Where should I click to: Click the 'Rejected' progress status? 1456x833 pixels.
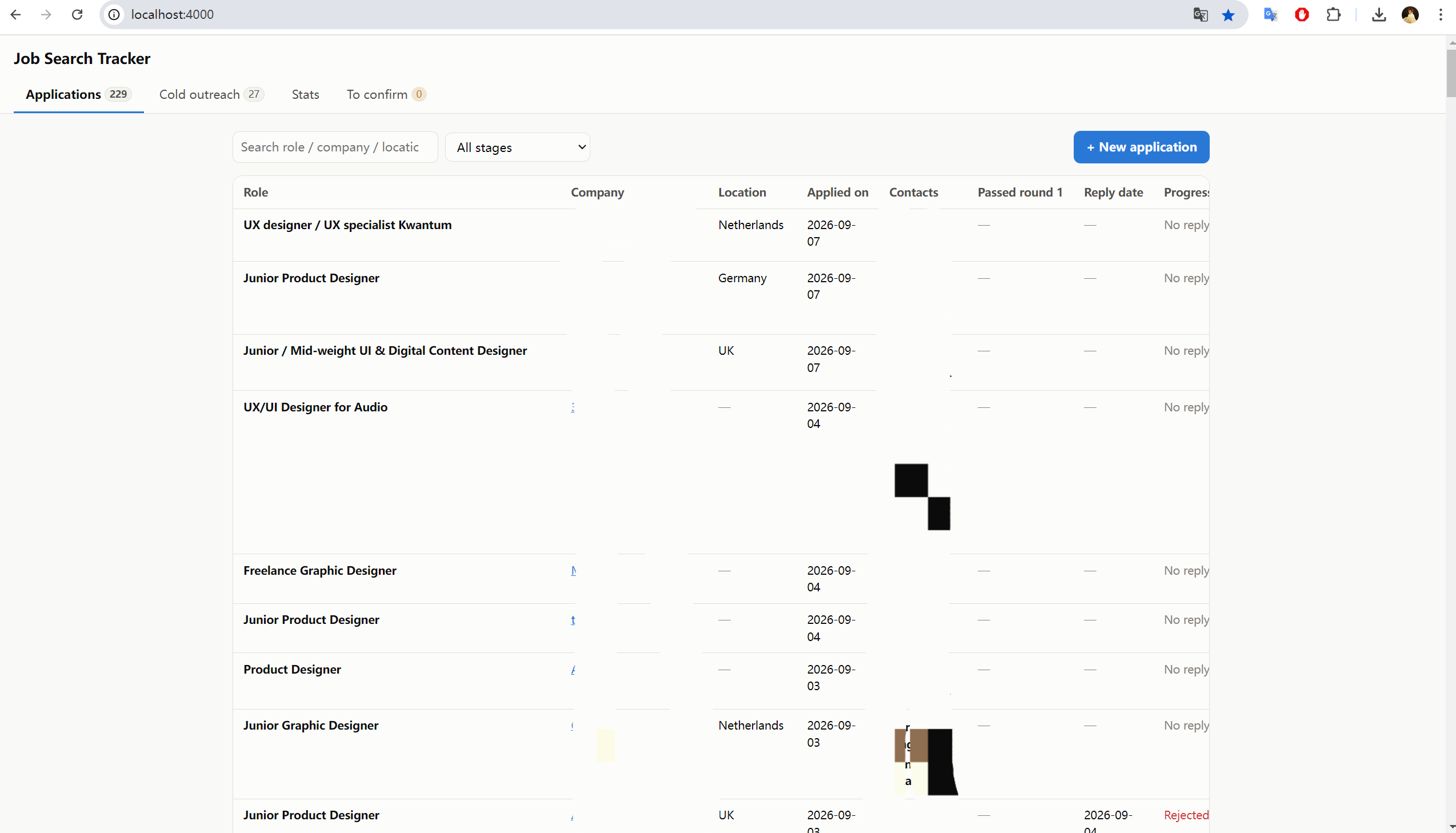1186,815
